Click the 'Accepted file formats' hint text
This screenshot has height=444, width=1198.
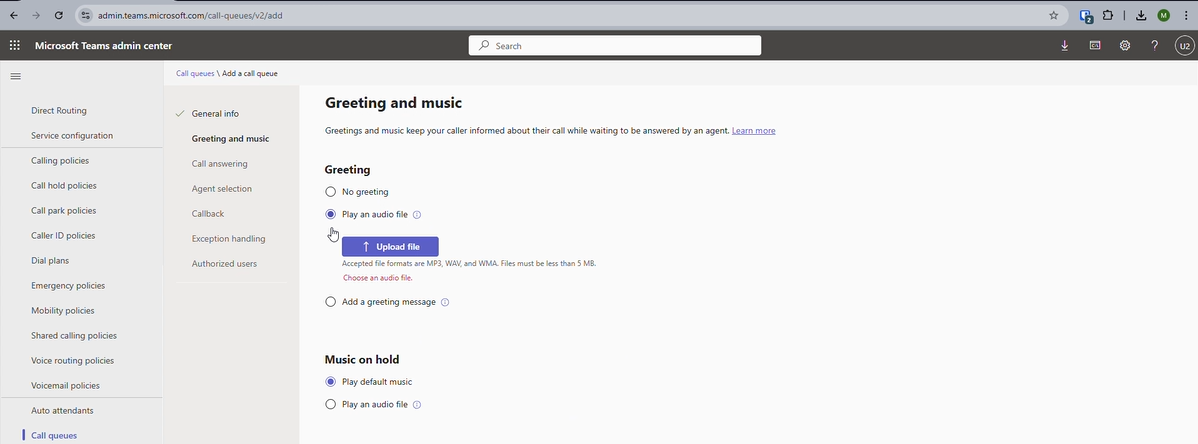(x=469, y=264)
